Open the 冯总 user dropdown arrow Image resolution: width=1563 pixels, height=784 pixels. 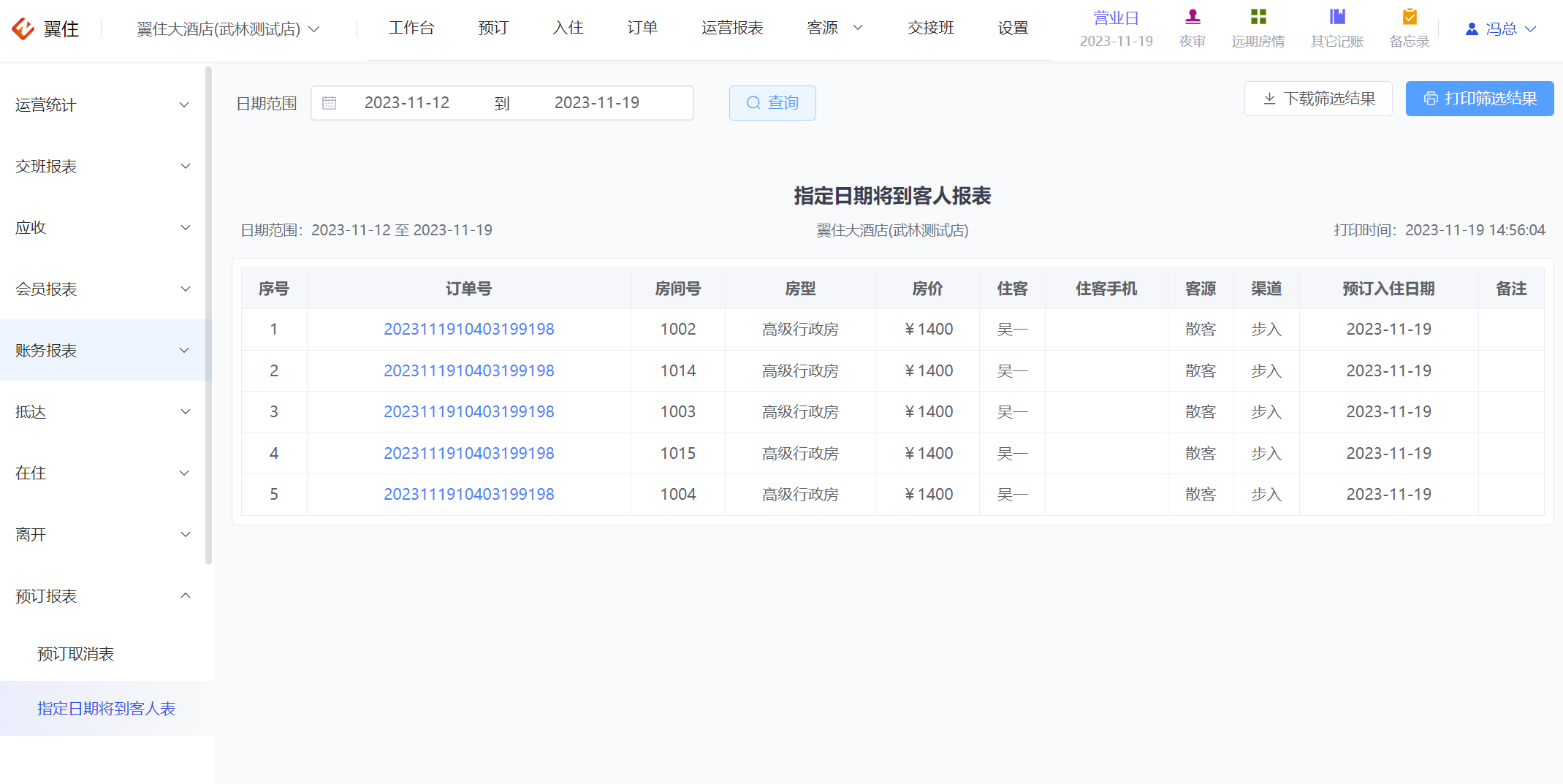pos(1530,29)
